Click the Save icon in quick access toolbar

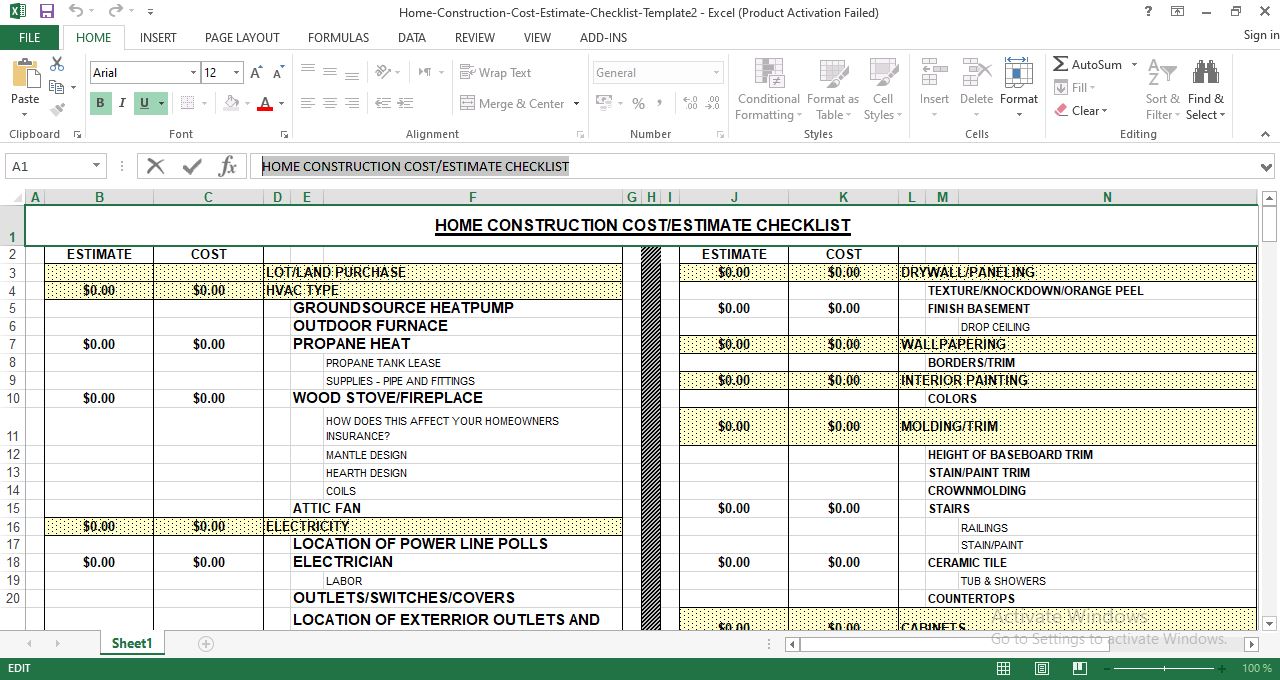[46, 12]
